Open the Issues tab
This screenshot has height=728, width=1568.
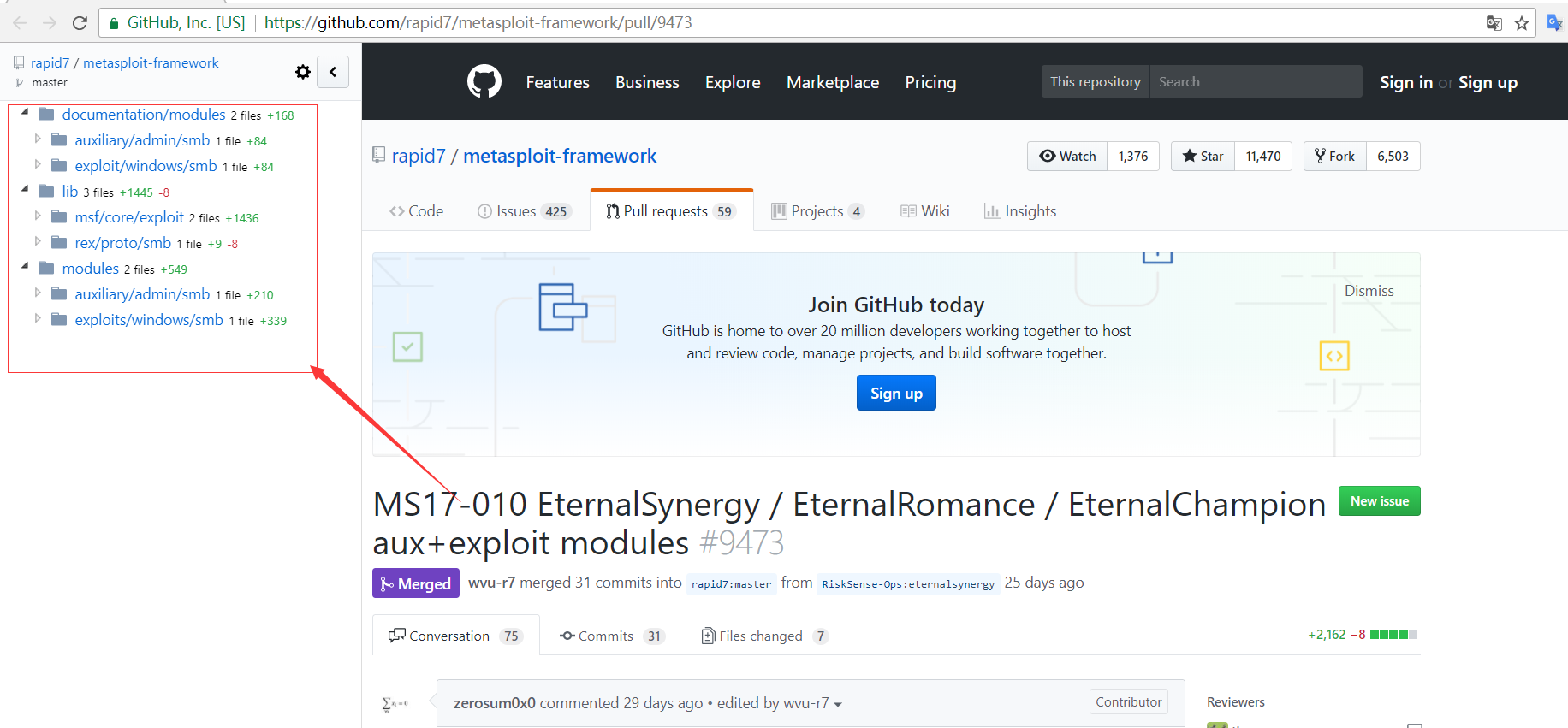[516, 211]
